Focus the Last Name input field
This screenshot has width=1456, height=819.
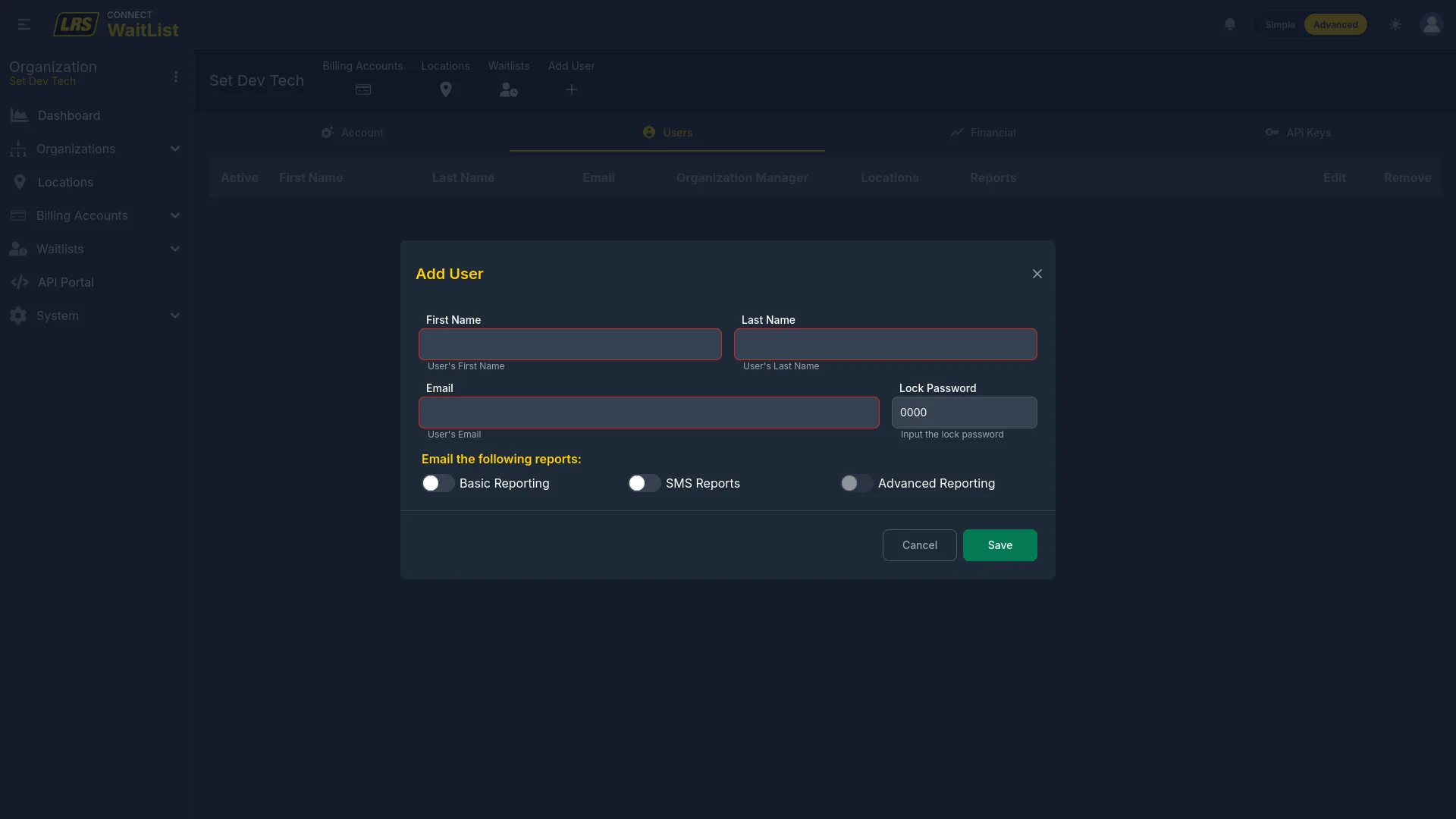tap(886, 344)
